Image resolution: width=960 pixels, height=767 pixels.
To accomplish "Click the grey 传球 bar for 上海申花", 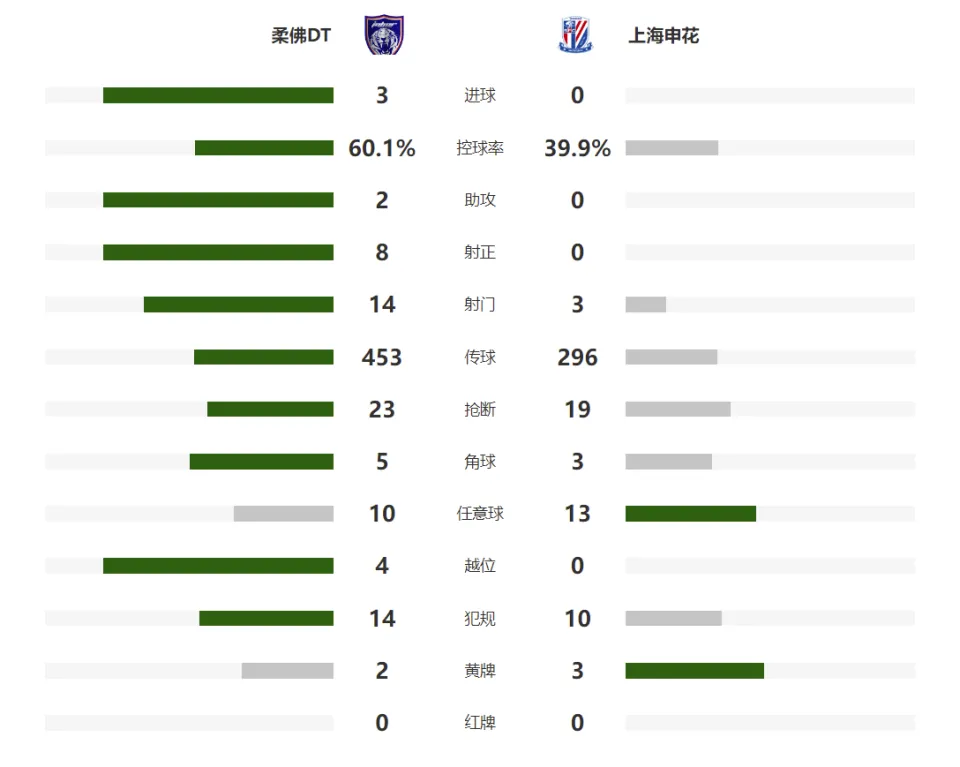I will click(672, 357).
